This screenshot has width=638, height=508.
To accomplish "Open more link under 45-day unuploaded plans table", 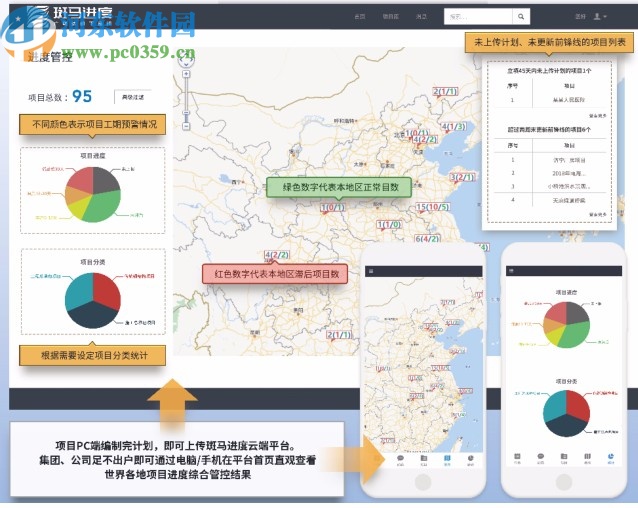I will coord(597,116).
